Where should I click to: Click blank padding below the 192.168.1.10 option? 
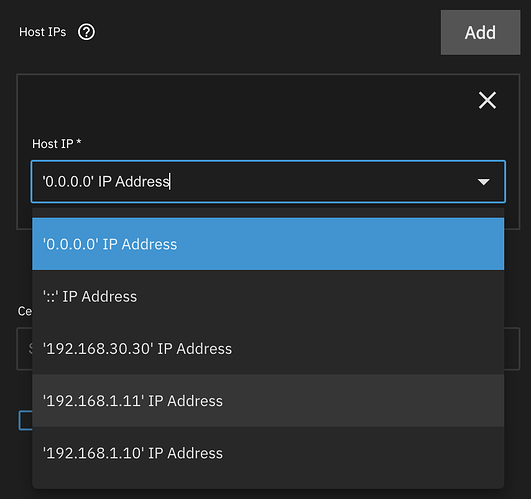coord(268,484)
